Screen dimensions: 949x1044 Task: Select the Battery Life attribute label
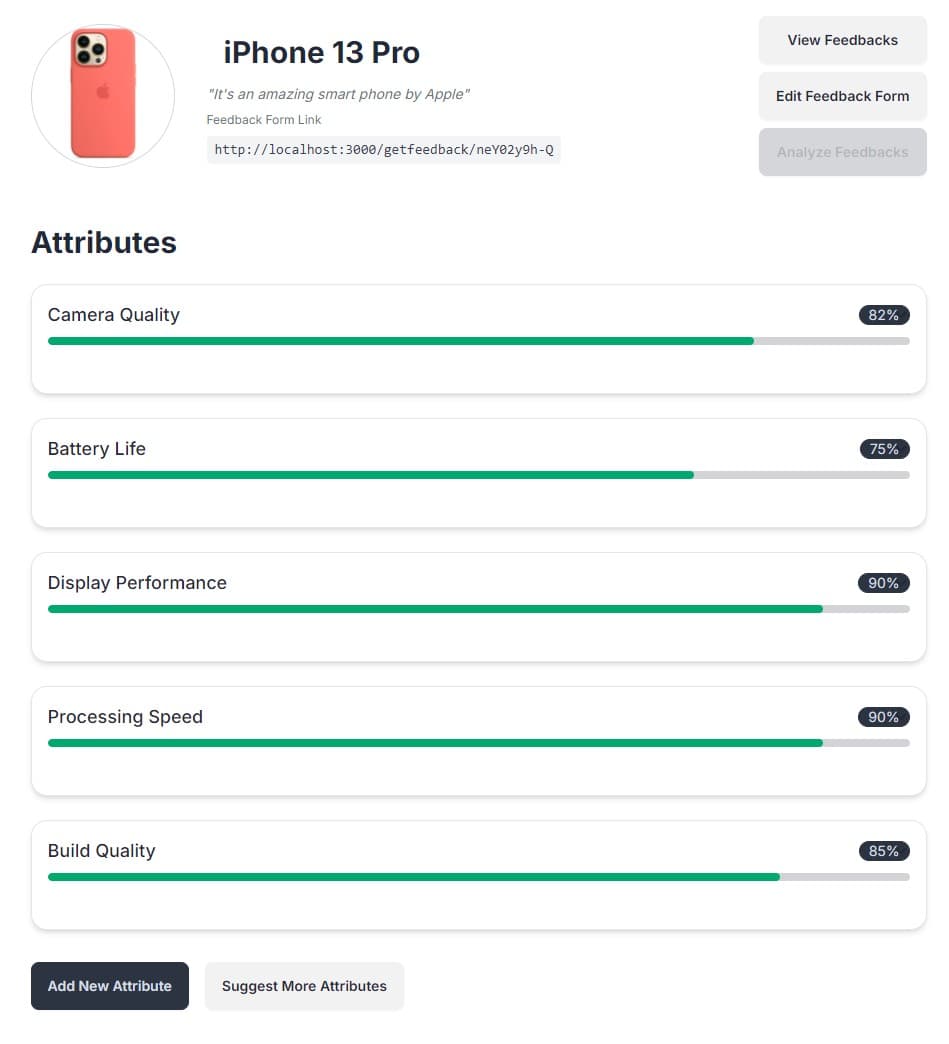click(97, 449)
